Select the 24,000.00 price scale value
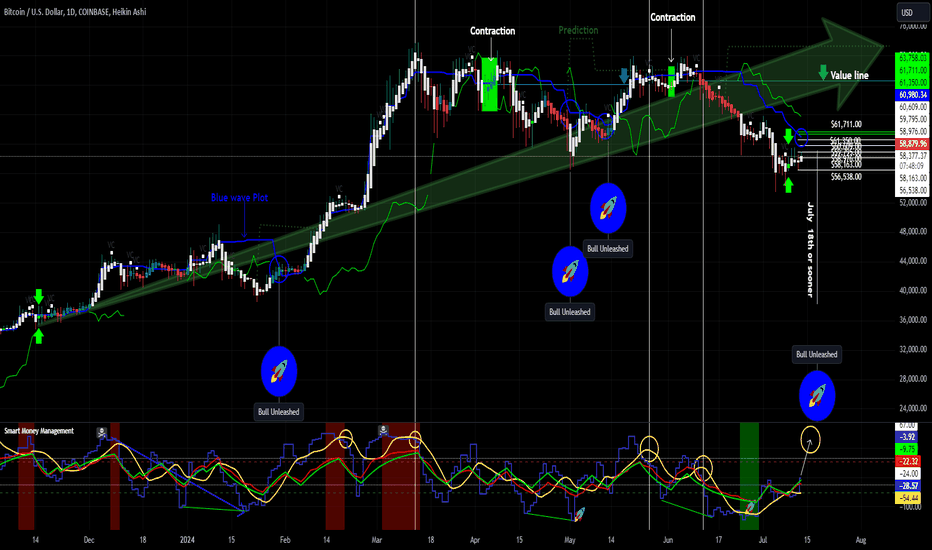 point(913,408)
